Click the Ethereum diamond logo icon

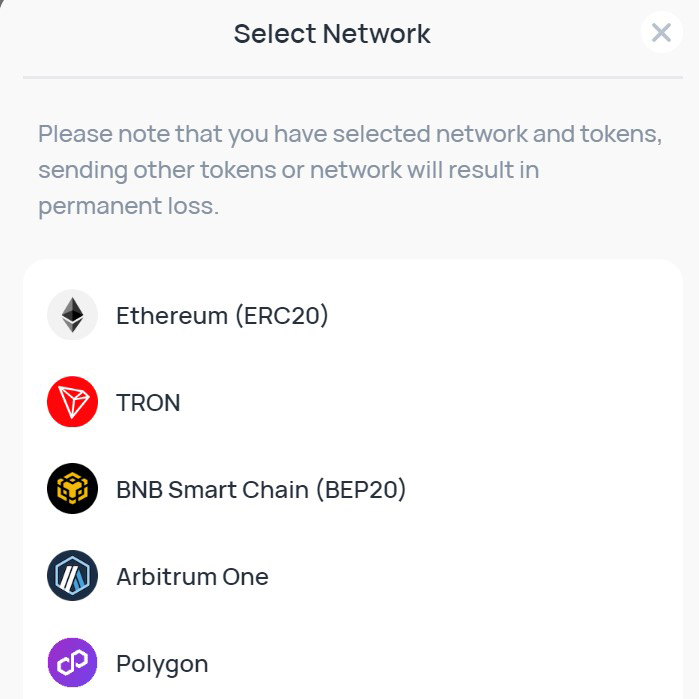[x=72, y=315]
